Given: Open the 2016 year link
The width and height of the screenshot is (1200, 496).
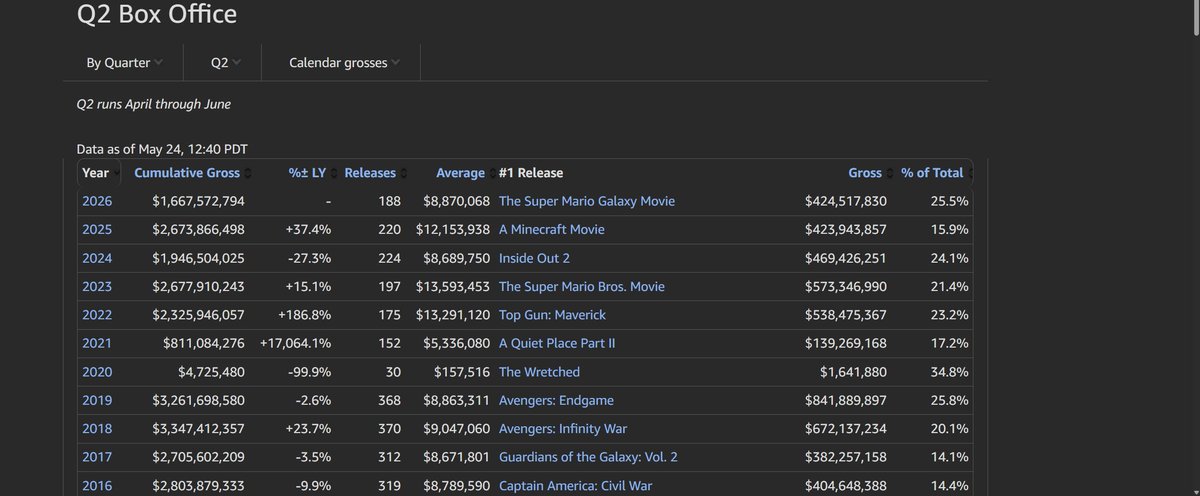Looking at the screenshot, I should (97, 486).
